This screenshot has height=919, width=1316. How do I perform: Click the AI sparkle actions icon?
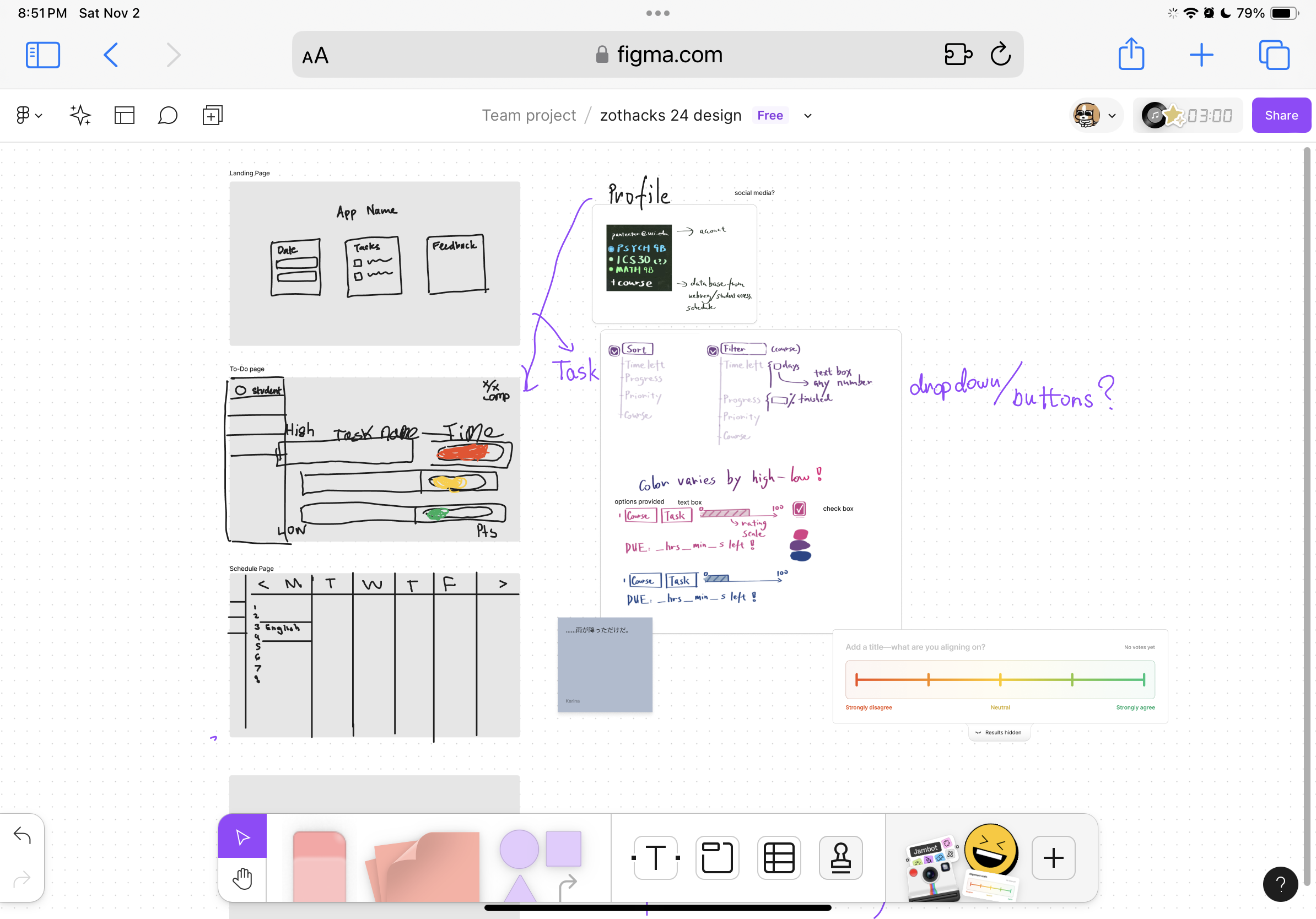coord(80,115)
